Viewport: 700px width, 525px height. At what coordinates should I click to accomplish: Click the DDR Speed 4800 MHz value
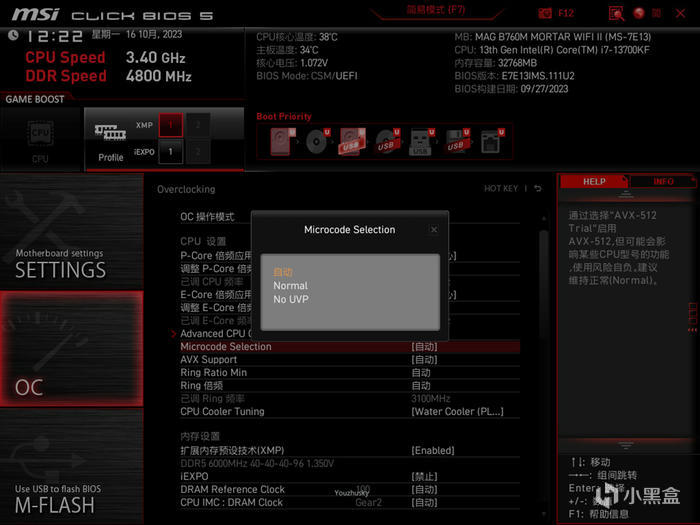pyautogui.click(x=158, y=76)
